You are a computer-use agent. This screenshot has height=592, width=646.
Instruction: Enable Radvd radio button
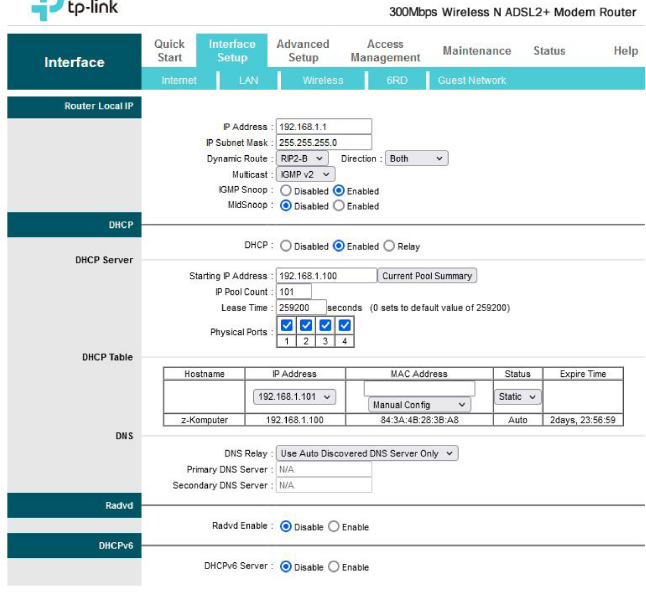click(334, 527)
